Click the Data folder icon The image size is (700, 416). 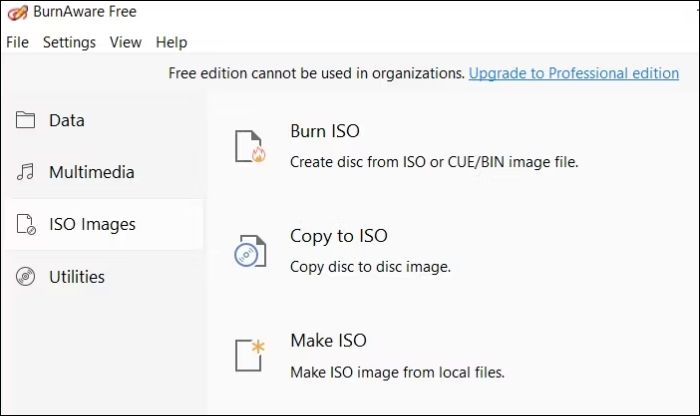(26, 120)
